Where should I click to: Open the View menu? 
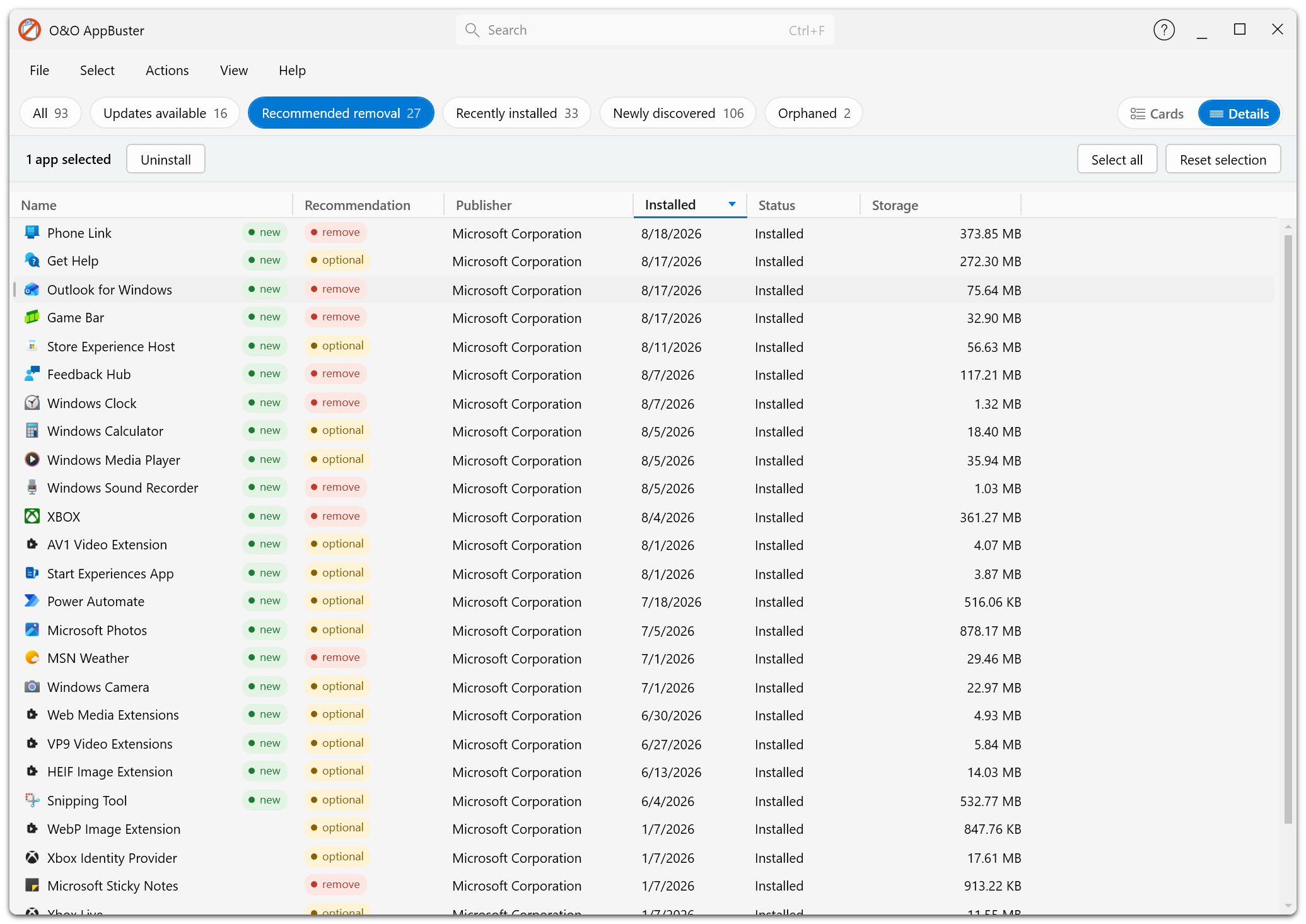233,70
